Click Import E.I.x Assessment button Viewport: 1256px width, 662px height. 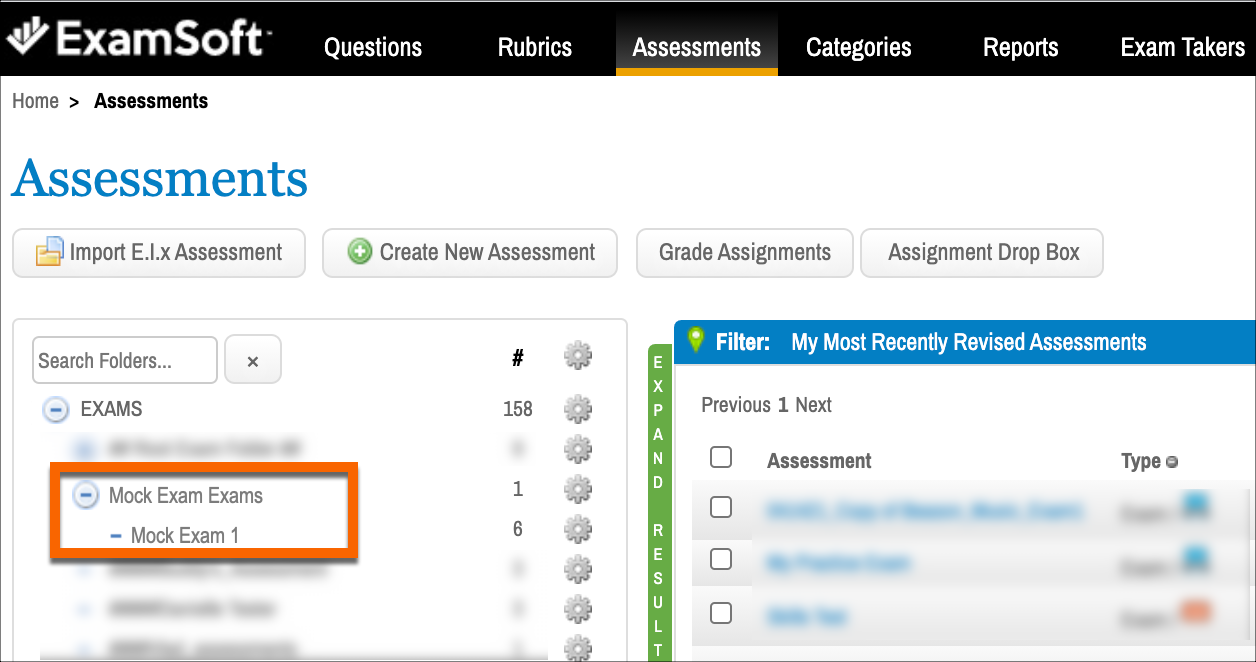[160, 253]
